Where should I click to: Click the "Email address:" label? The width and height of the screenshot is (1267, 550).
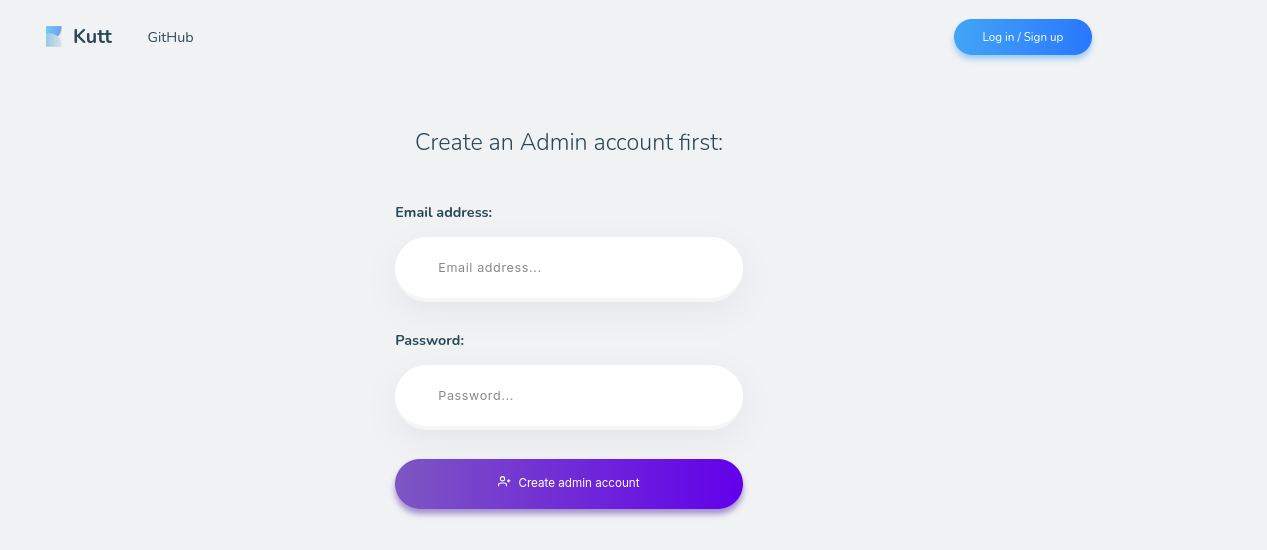pyautogui.click(x=443, y=212)
